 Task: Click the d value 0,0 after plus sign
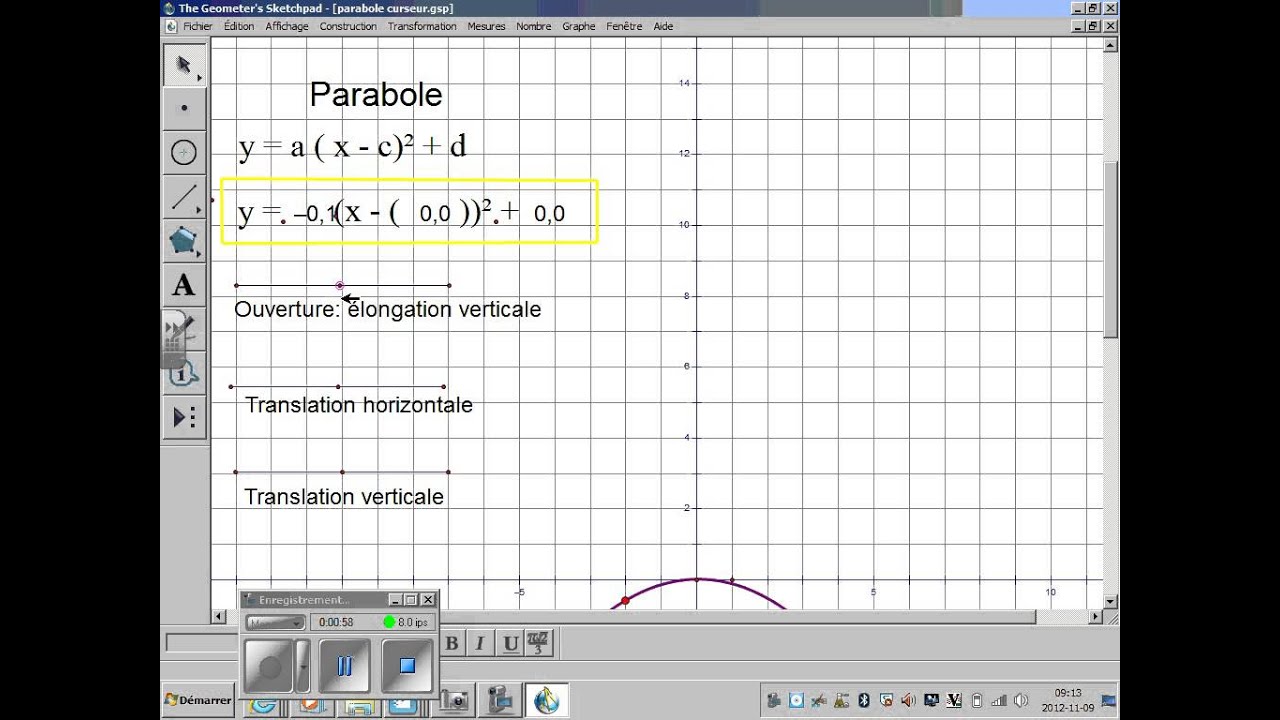pyautogui.click(x=549, y=214)
